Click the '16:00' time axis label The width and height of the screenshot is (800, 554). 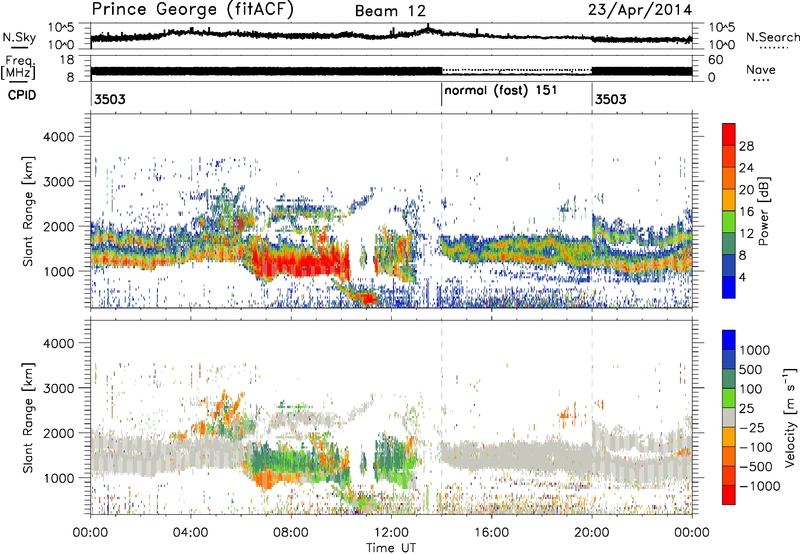pos(491,532)
